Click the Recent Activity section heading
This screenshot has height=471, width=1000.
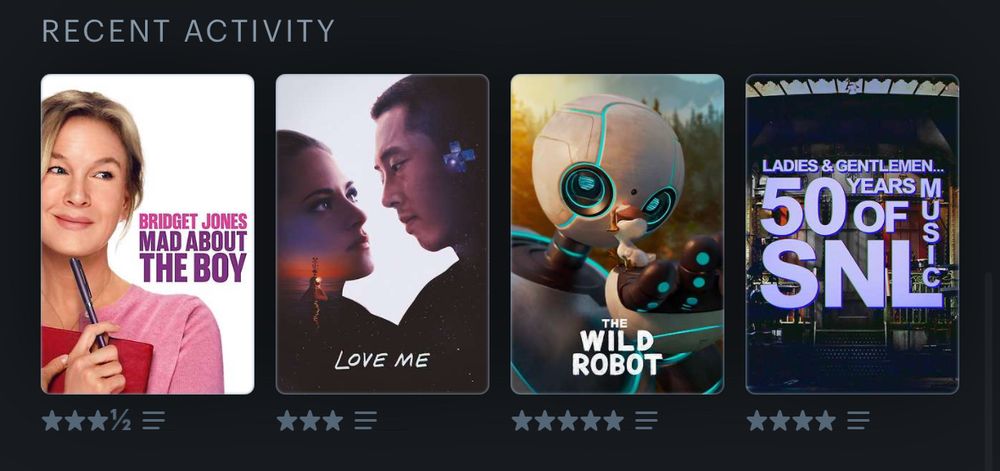[188, 31]
